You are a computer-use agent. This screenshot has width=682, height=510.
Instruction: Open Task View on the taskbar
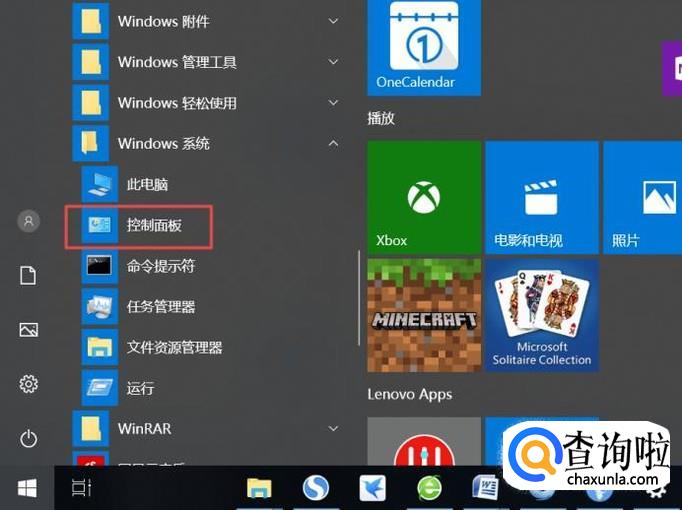81,487
